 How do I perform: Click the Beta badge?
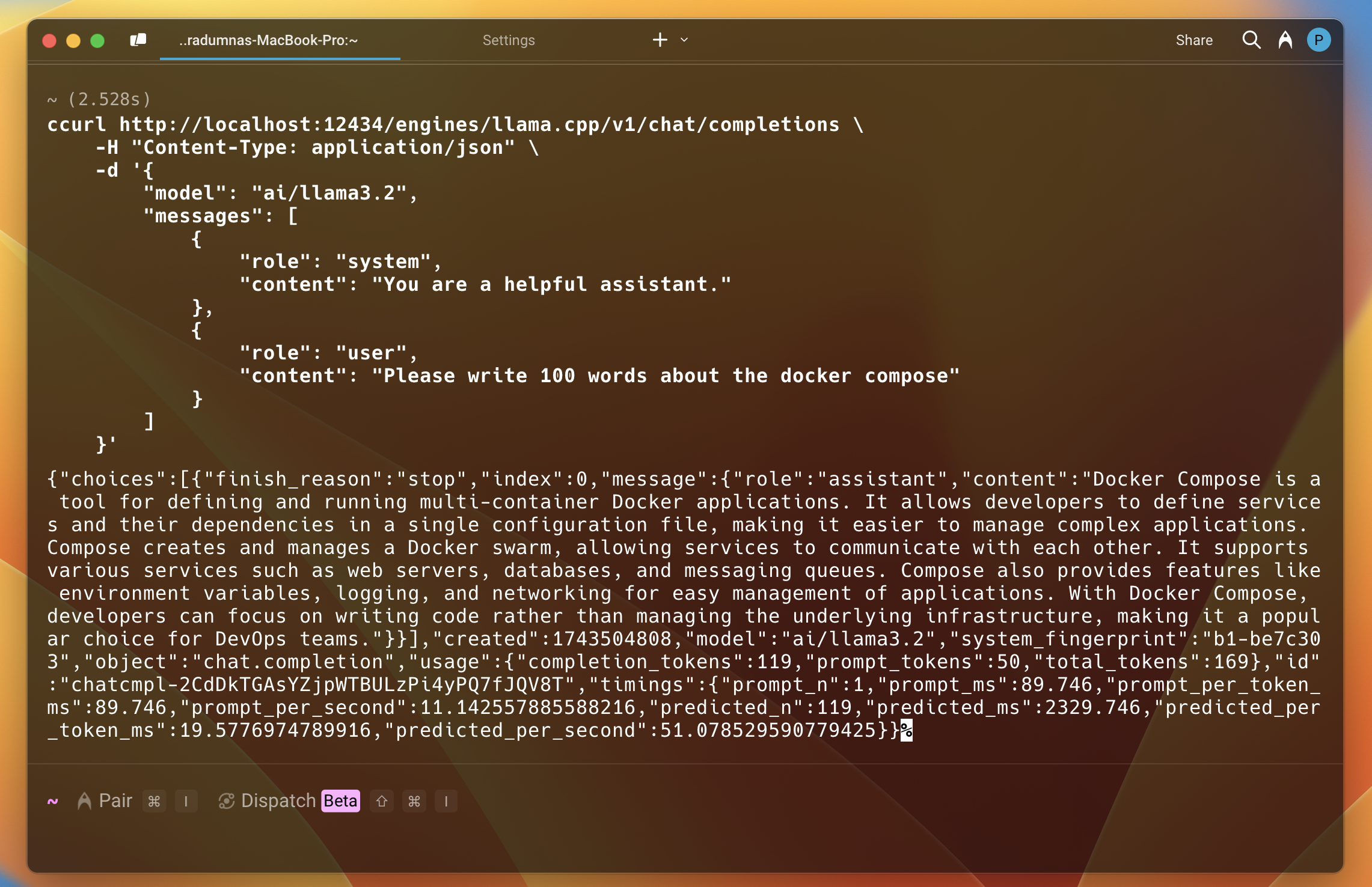[340, 801]
